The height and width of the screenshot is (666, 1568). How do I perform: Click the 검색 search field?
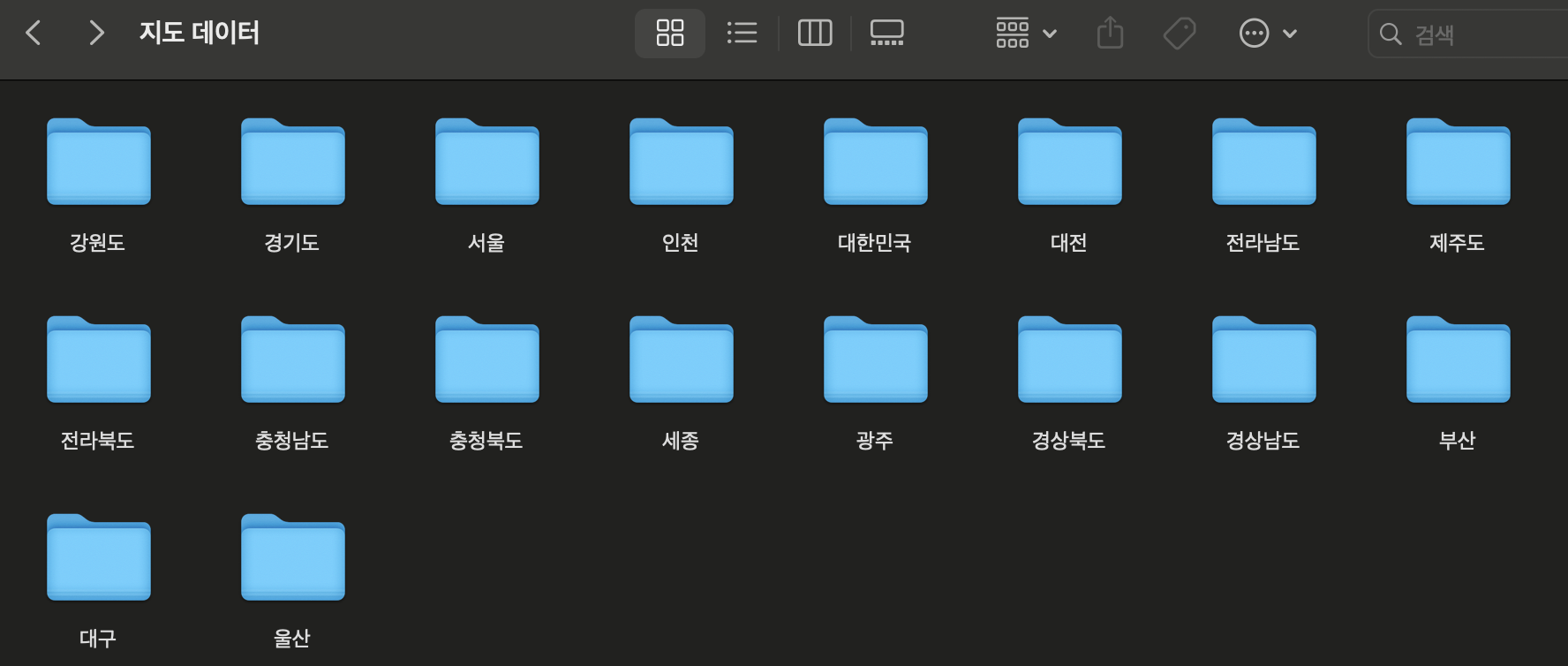1467,34
